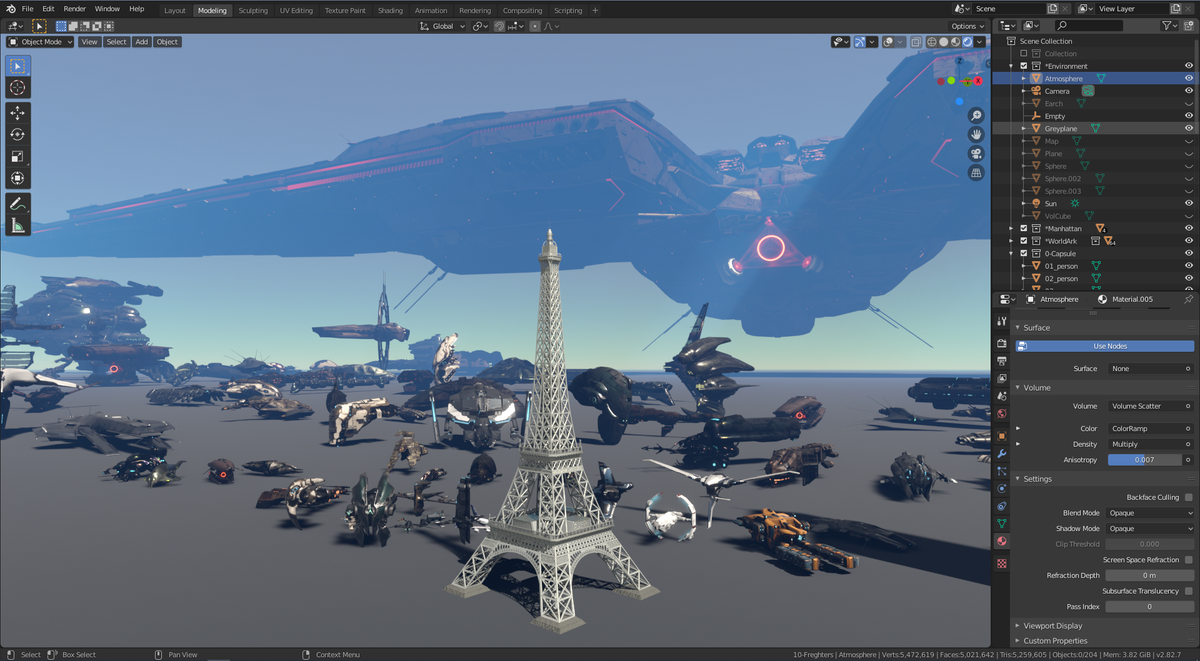Hide the Camera object in the outliner

coord(1189,91)
